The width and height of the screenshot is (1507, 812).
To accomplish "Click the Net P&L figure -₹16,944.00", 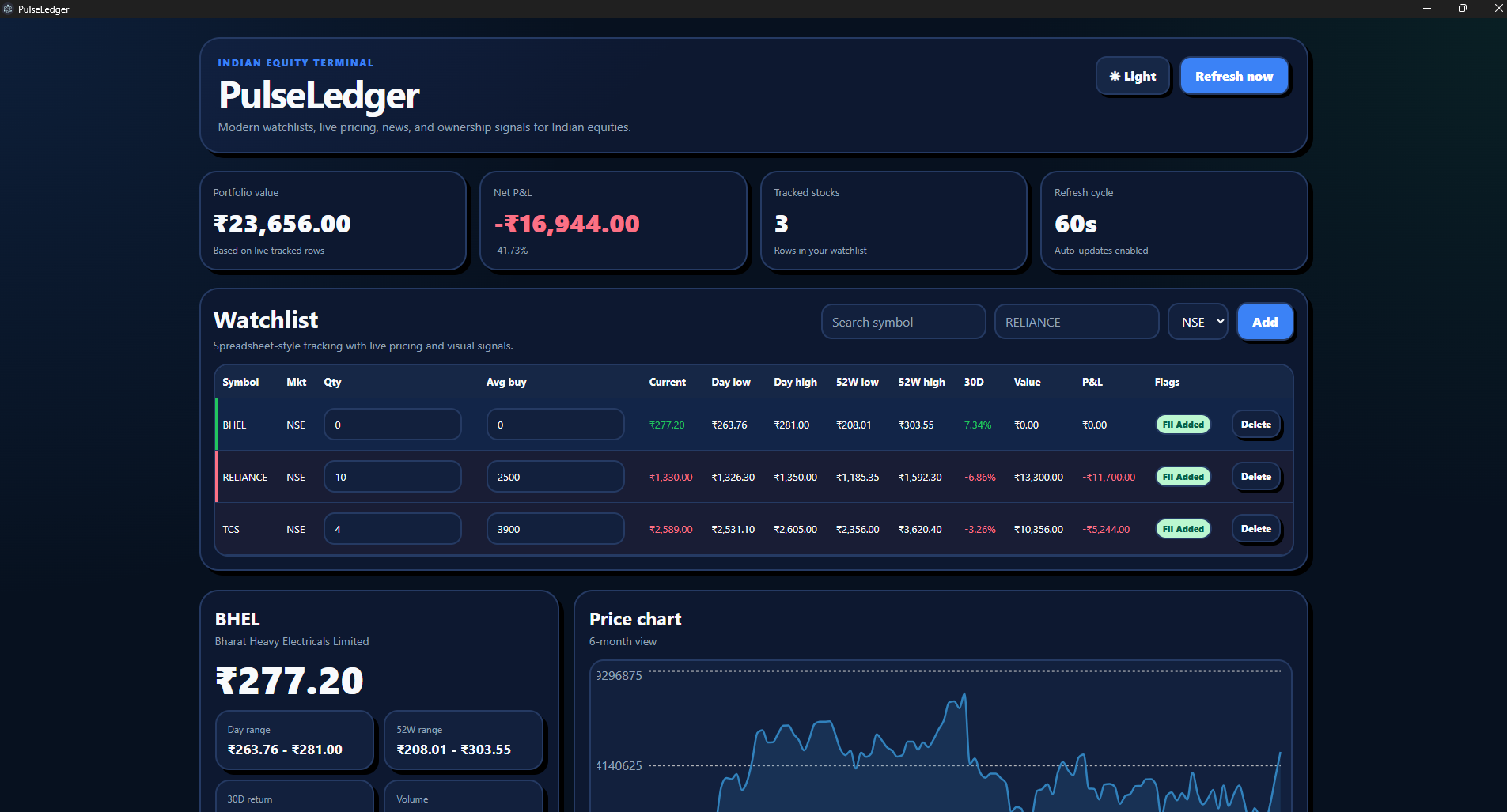I will (566, 224).
